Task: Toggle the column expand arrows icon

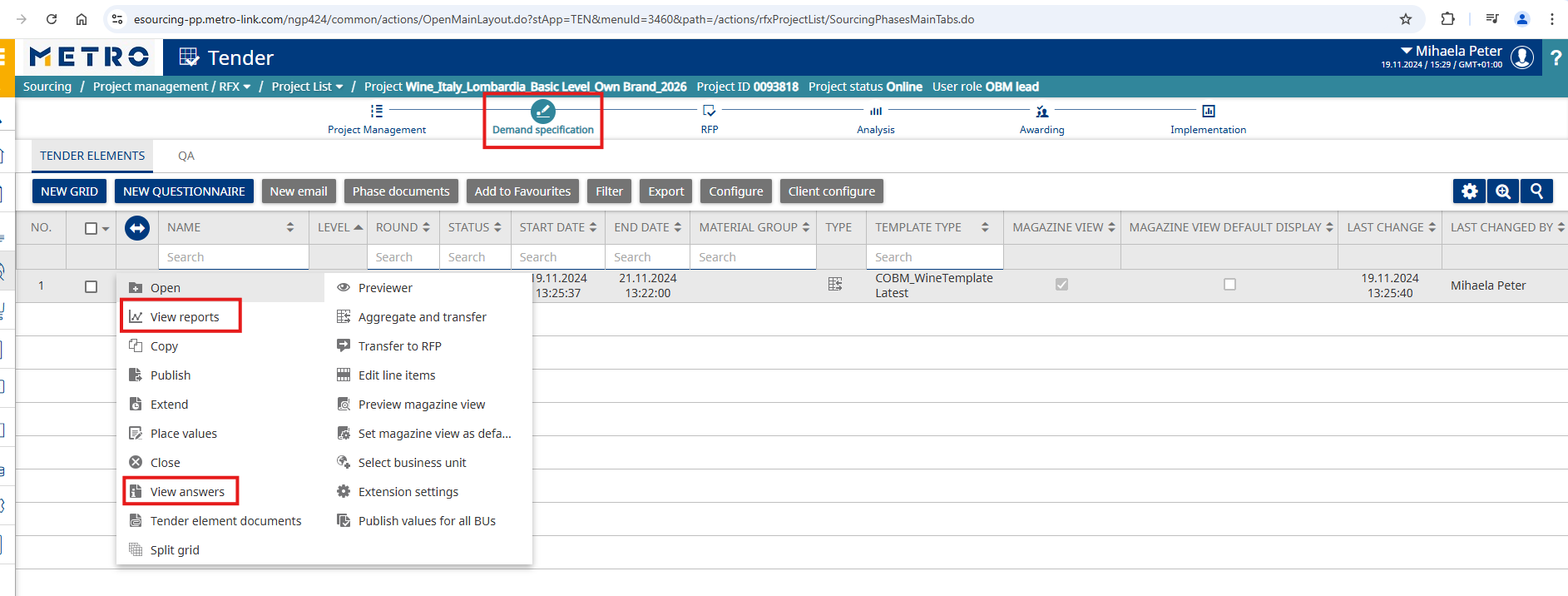Action: 137,227
